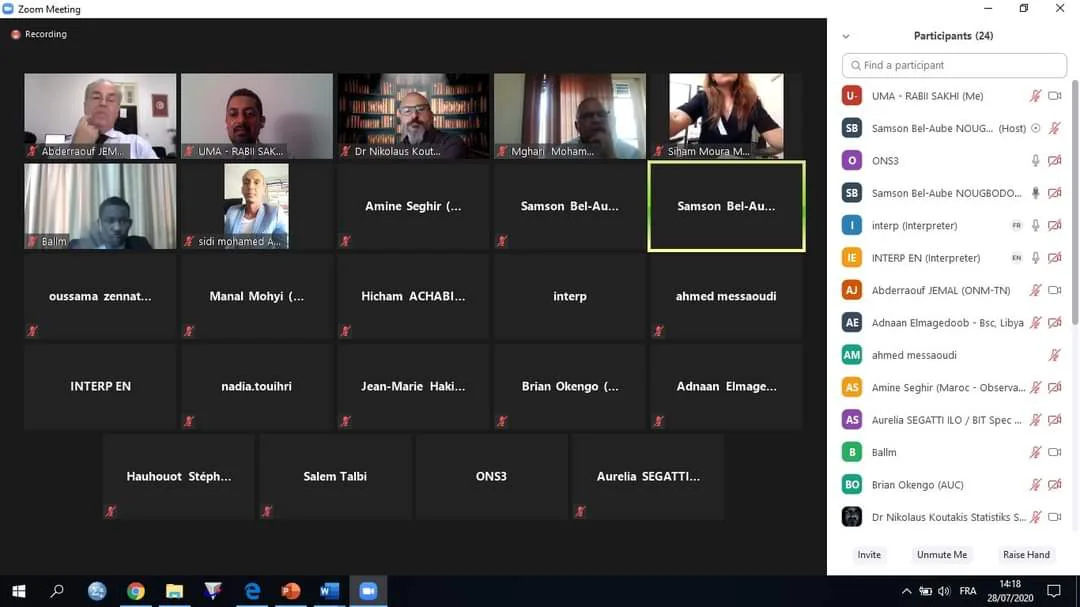Click "Aurelia SEGATTI ILO / BIT Spec" in the participants list
The width and height of the screenshot is (1080, 607).
[946, 420]
